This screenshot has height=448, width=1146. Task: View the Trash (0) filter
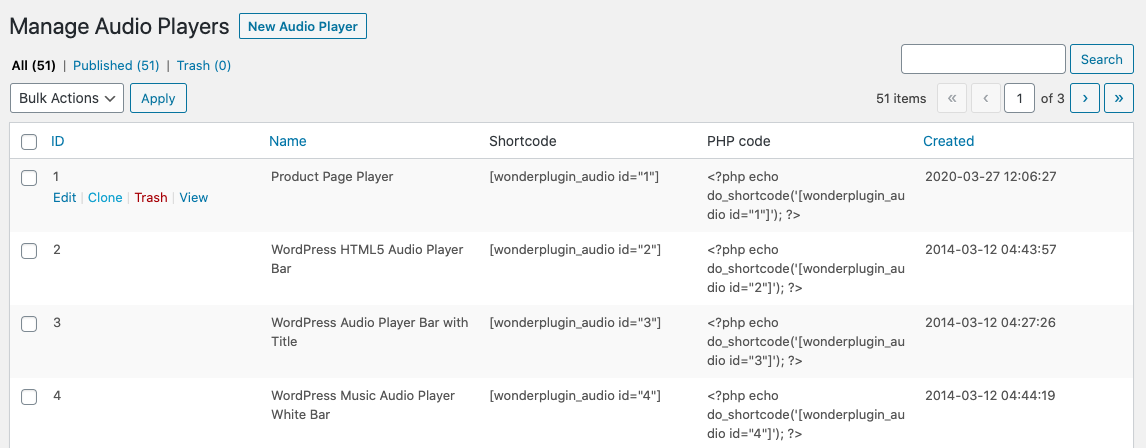[204, 66]
